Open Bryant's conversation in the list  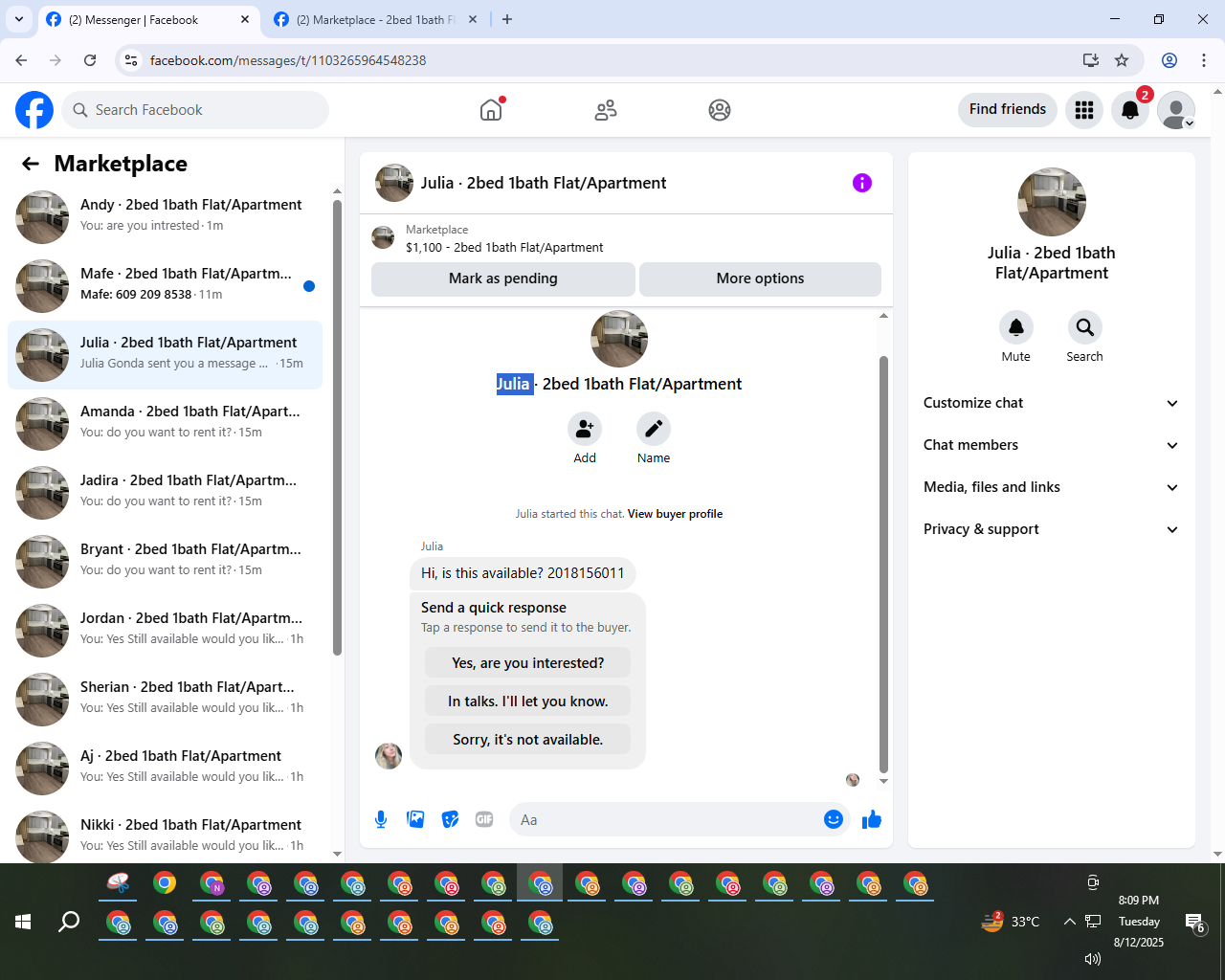pyautogui.click(x=165, y=562)
